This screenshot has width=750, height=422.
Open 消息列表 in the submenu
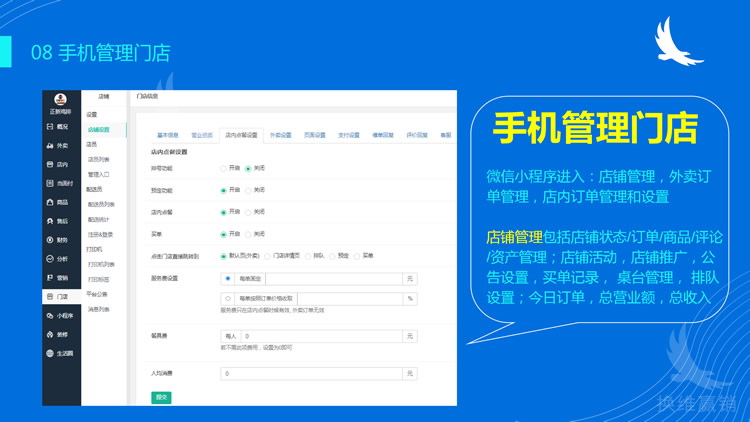(x=99, y=310)
